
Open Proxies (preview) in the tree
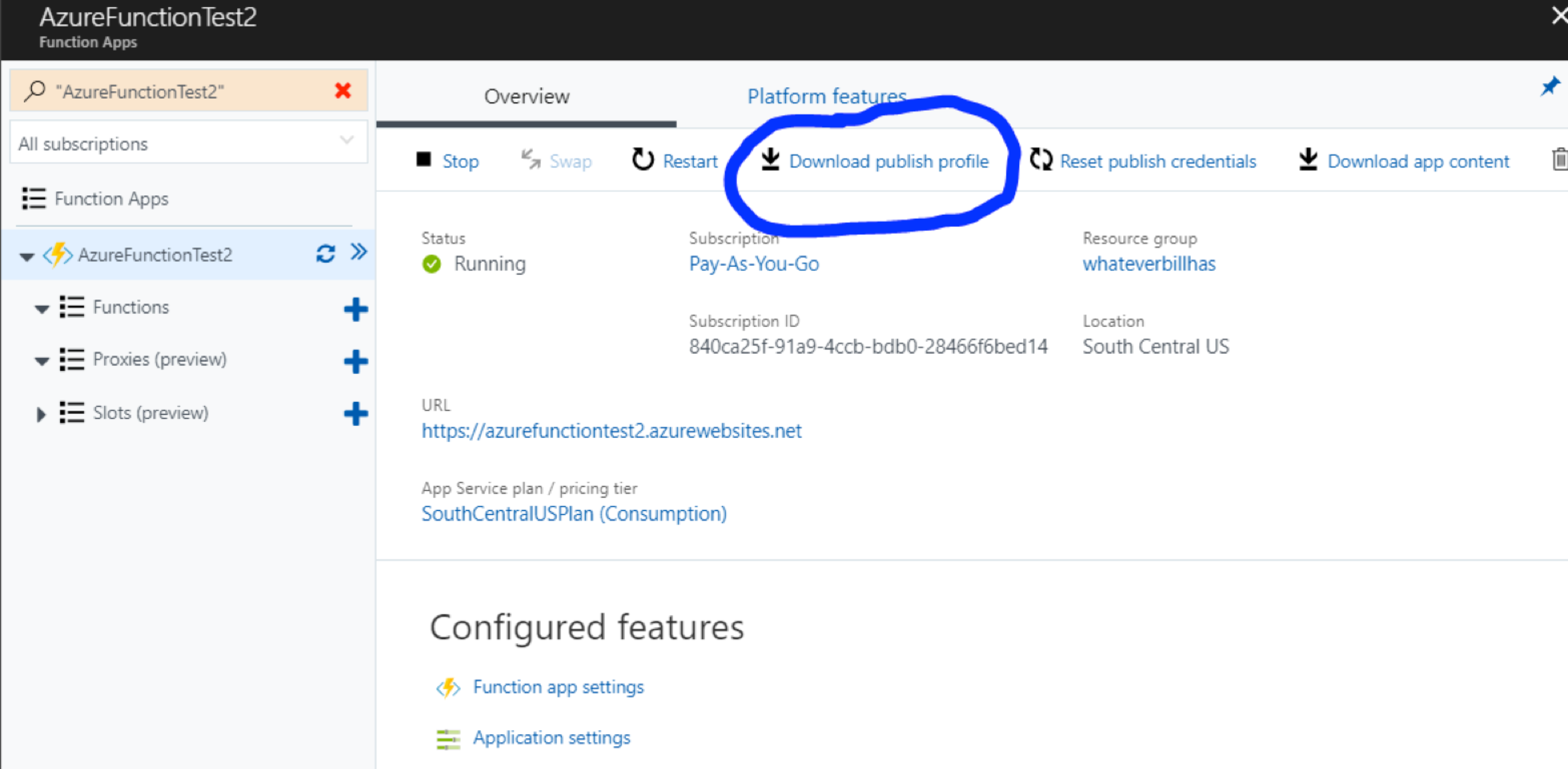click(160, 359)
